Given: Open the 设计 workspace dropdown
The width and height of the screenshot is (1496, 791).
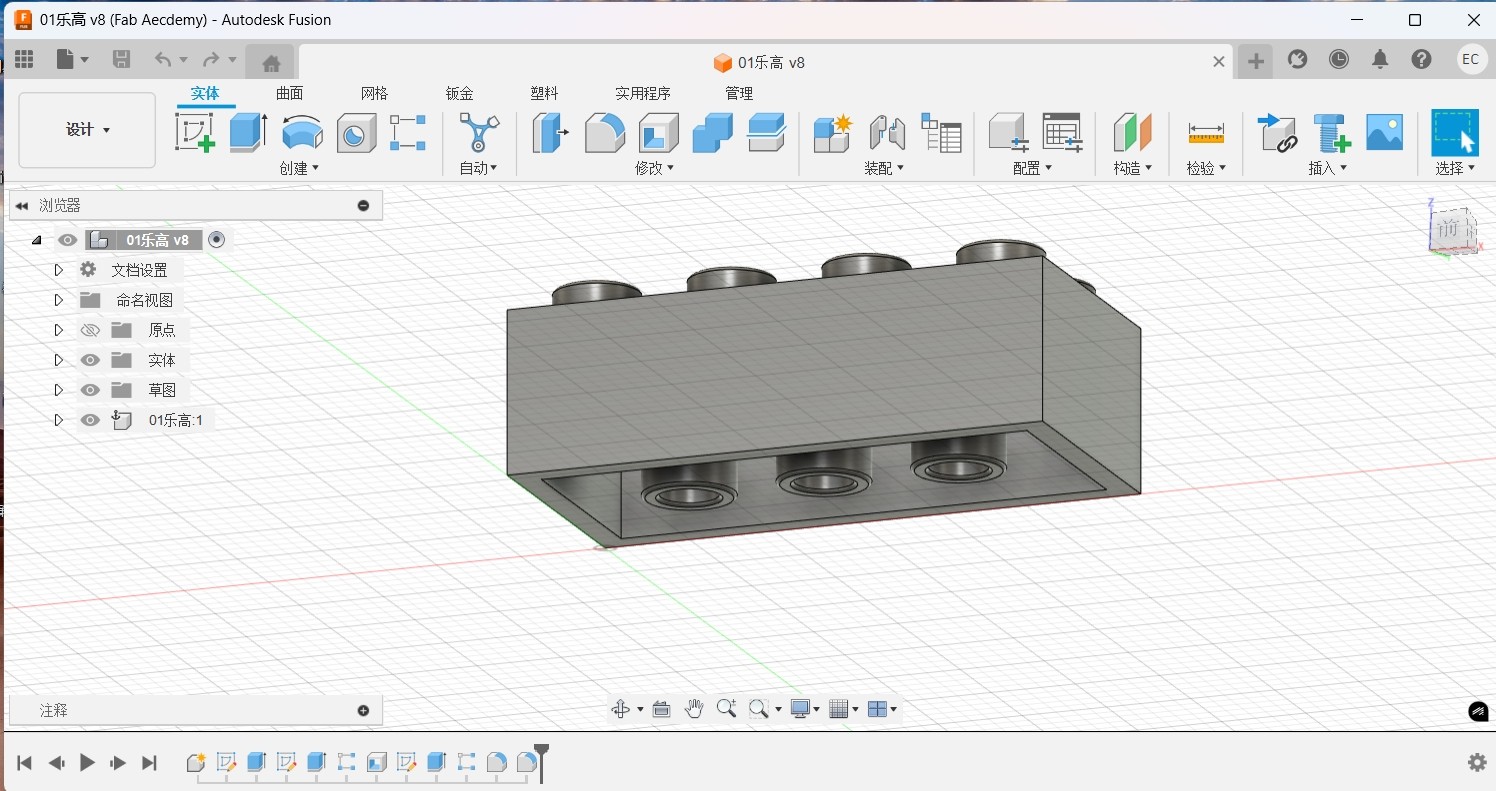Looking at the screenshot, I should 87,130.
